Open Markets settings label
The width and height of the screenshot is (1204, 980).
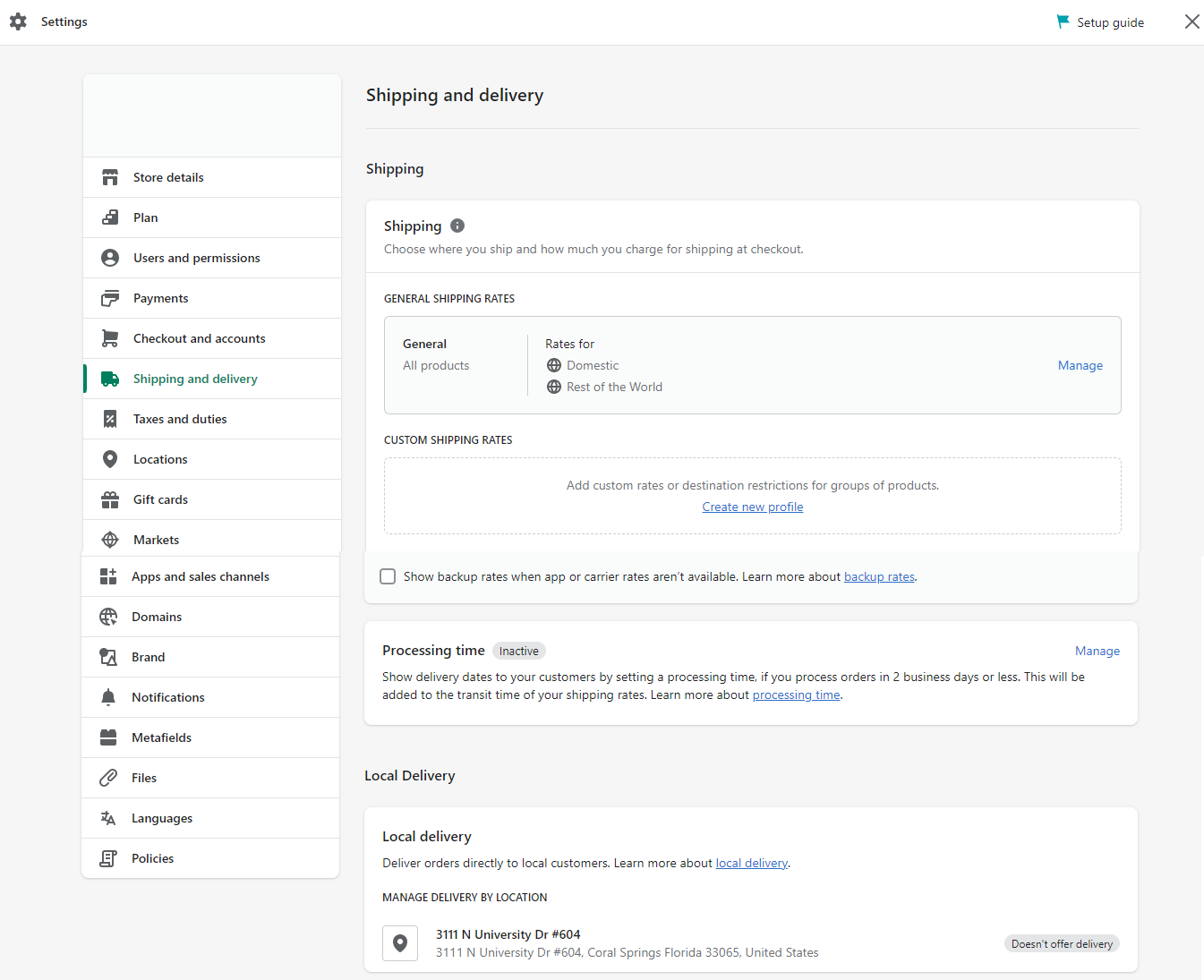click(157, 540)
